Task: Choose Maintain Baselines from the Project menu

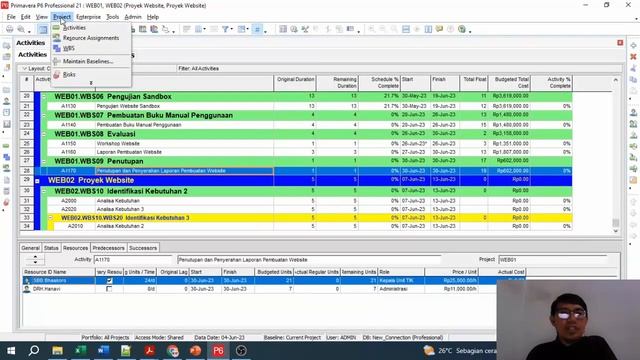Action: pos(91,61)
